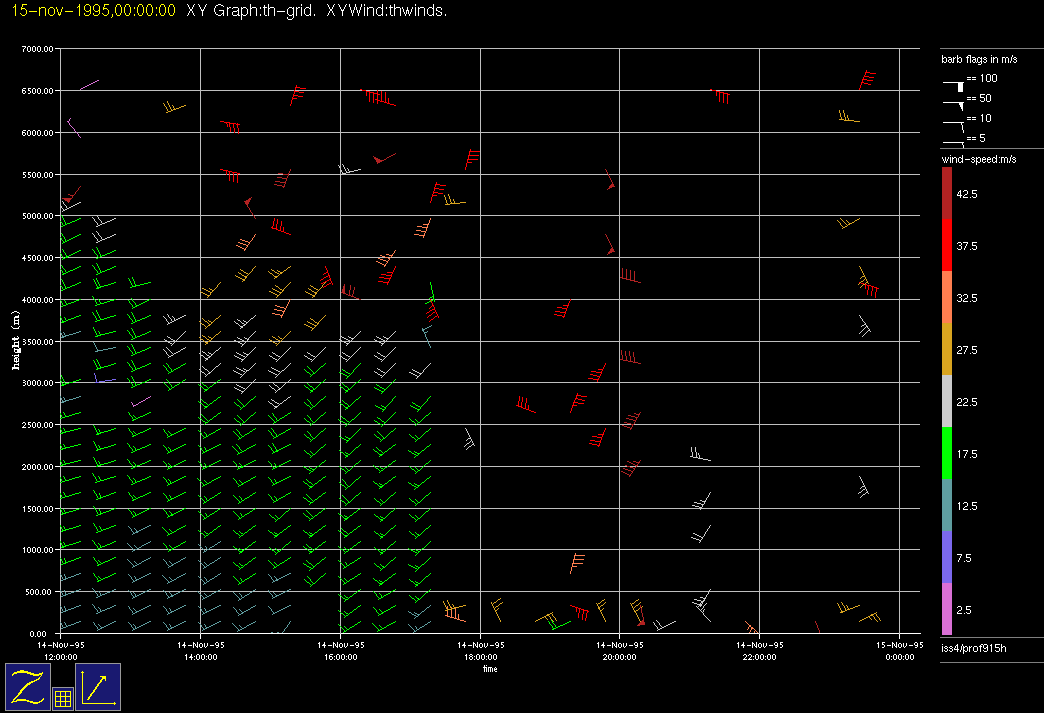Select the 'XY Graph:th-grid.' title text

252,11
